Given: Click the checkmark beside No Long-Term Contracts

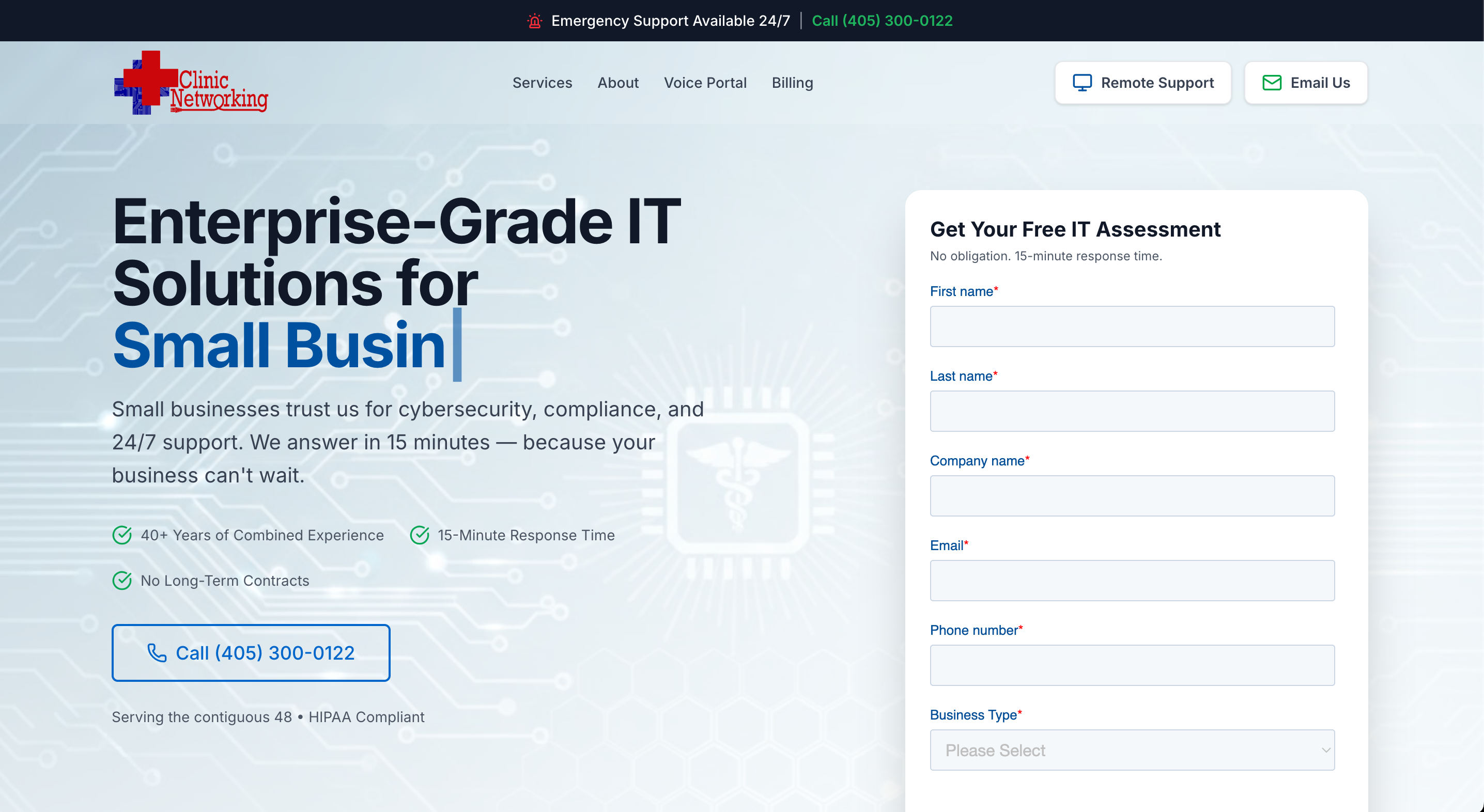Looking at the screenshot, I should click(x=122, y=581).
